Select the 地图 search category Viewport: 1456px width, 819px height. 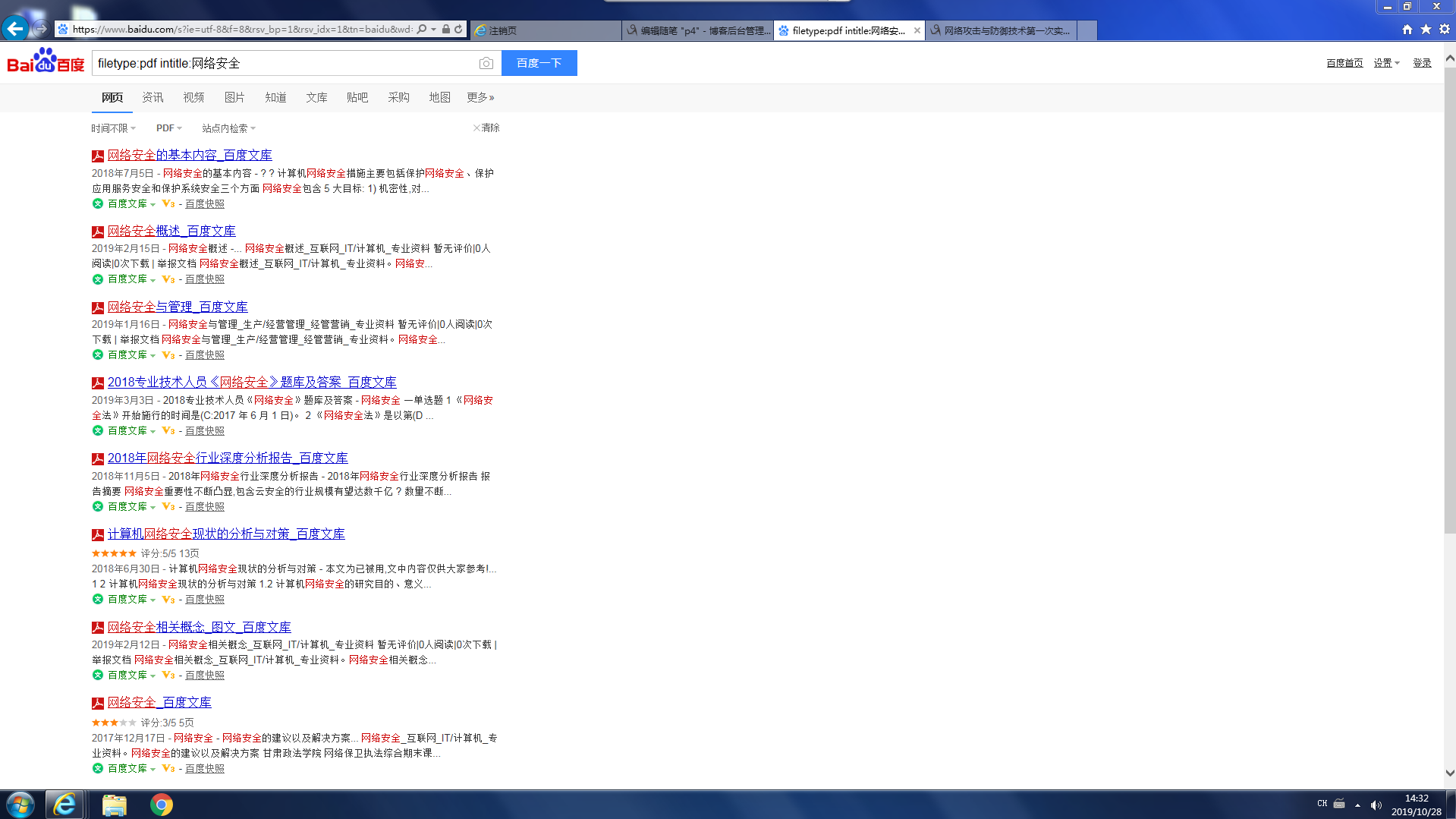click(x=439, y=97)
